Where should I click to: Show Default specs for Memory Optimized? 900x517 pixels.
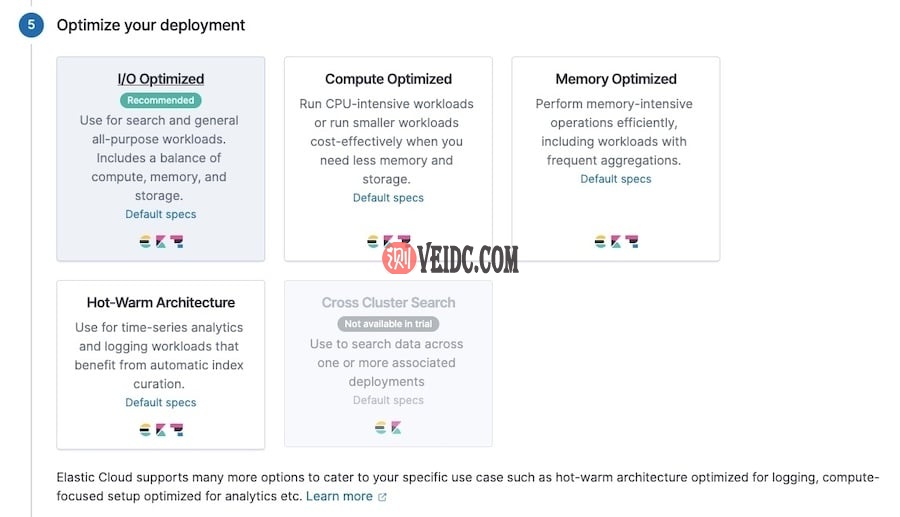click(x=616, y=179)
